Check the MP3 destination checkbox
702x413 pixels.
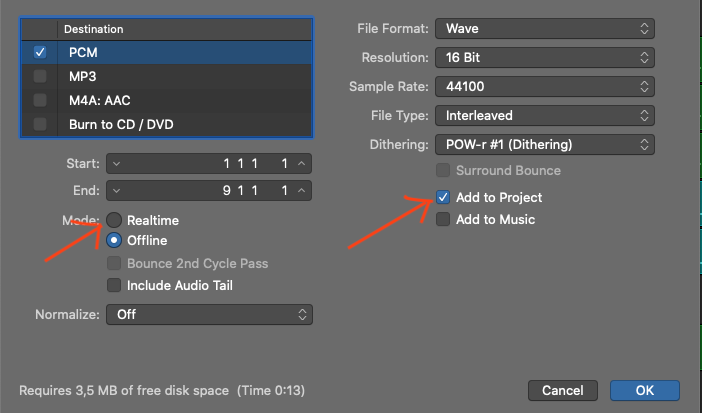pyautogui.click(x=40, y=76)
